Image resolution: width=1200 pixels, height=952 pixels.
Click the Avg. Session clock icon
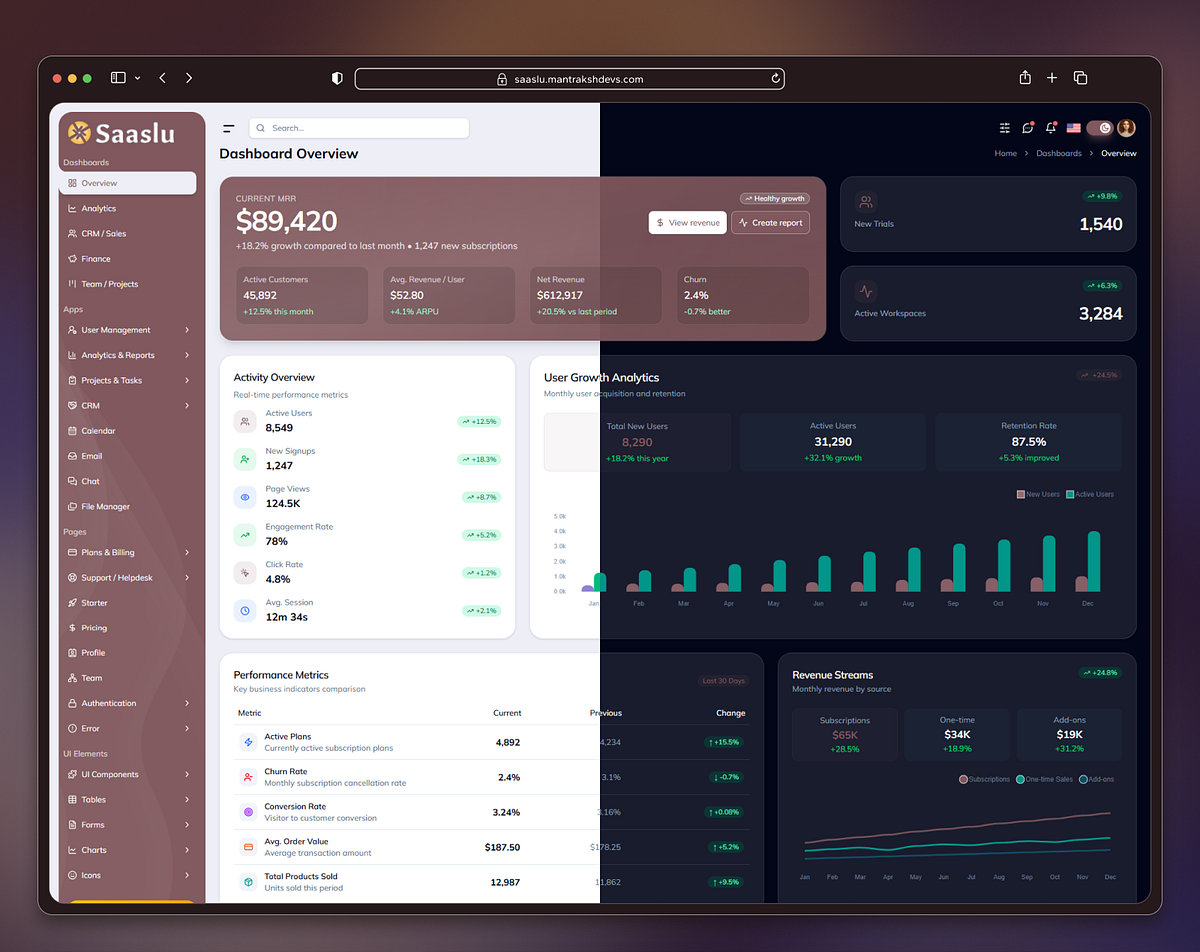(x=245, y=610)
